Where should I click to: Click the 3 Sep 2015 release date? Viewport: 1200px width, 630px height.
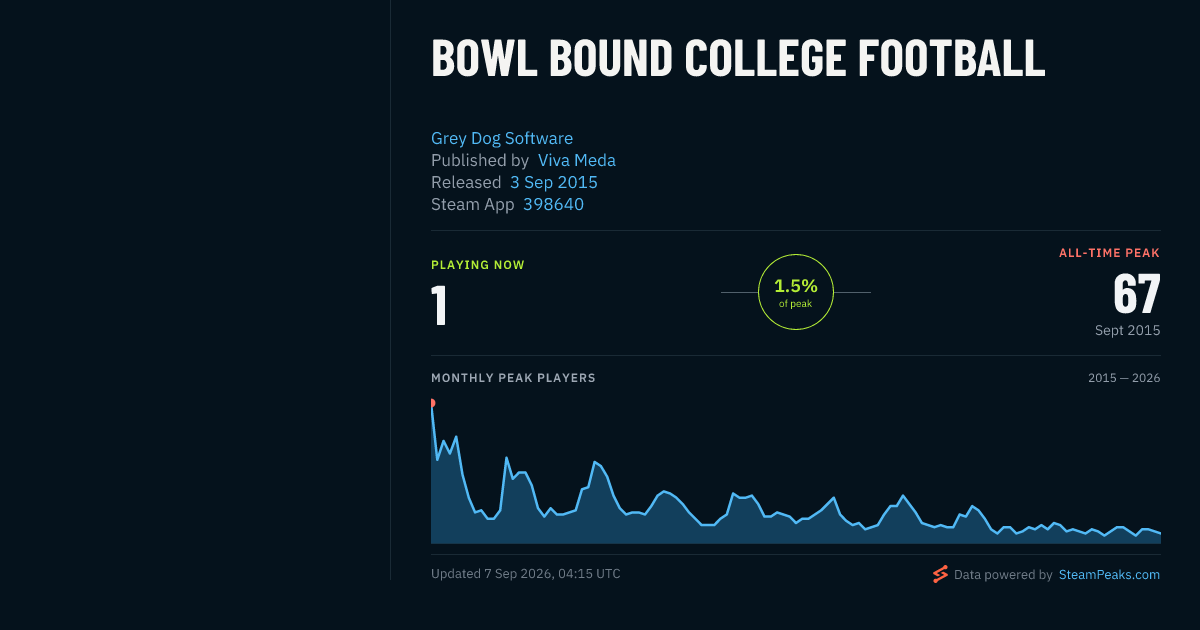point(554,182)
